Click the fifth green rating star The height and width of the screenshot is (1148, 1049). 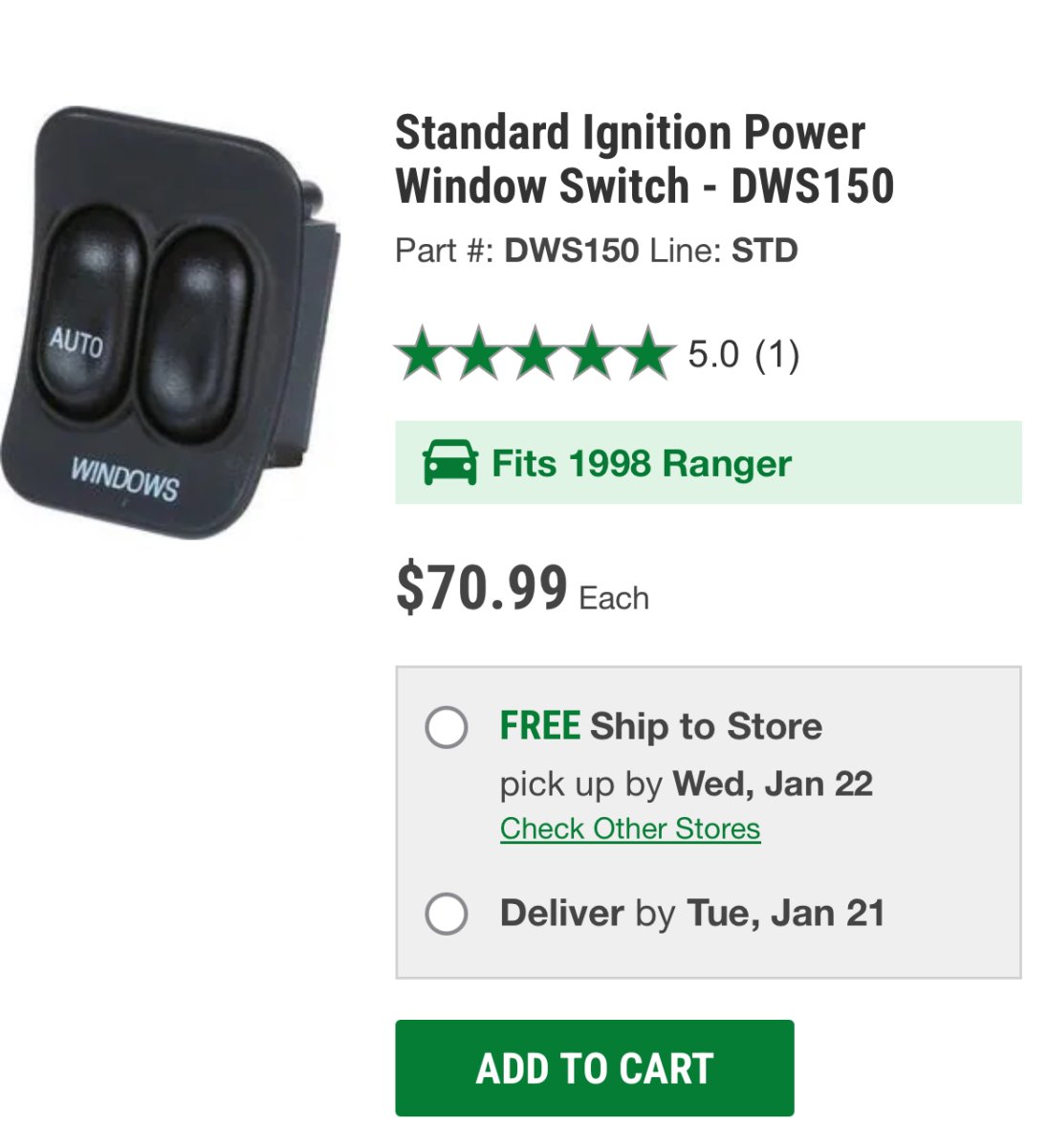point(647,354)
